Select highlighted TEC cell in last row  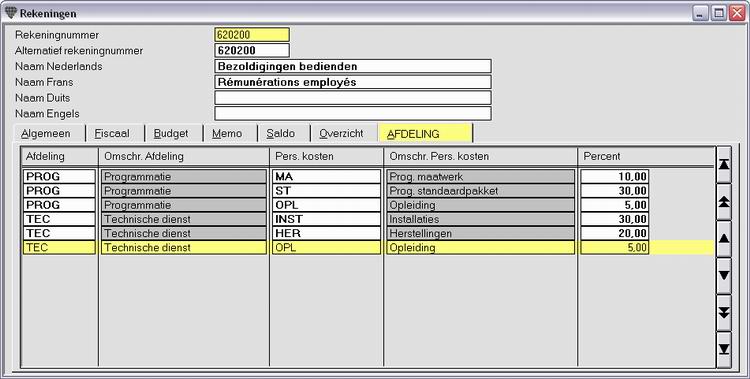(59, 247)
